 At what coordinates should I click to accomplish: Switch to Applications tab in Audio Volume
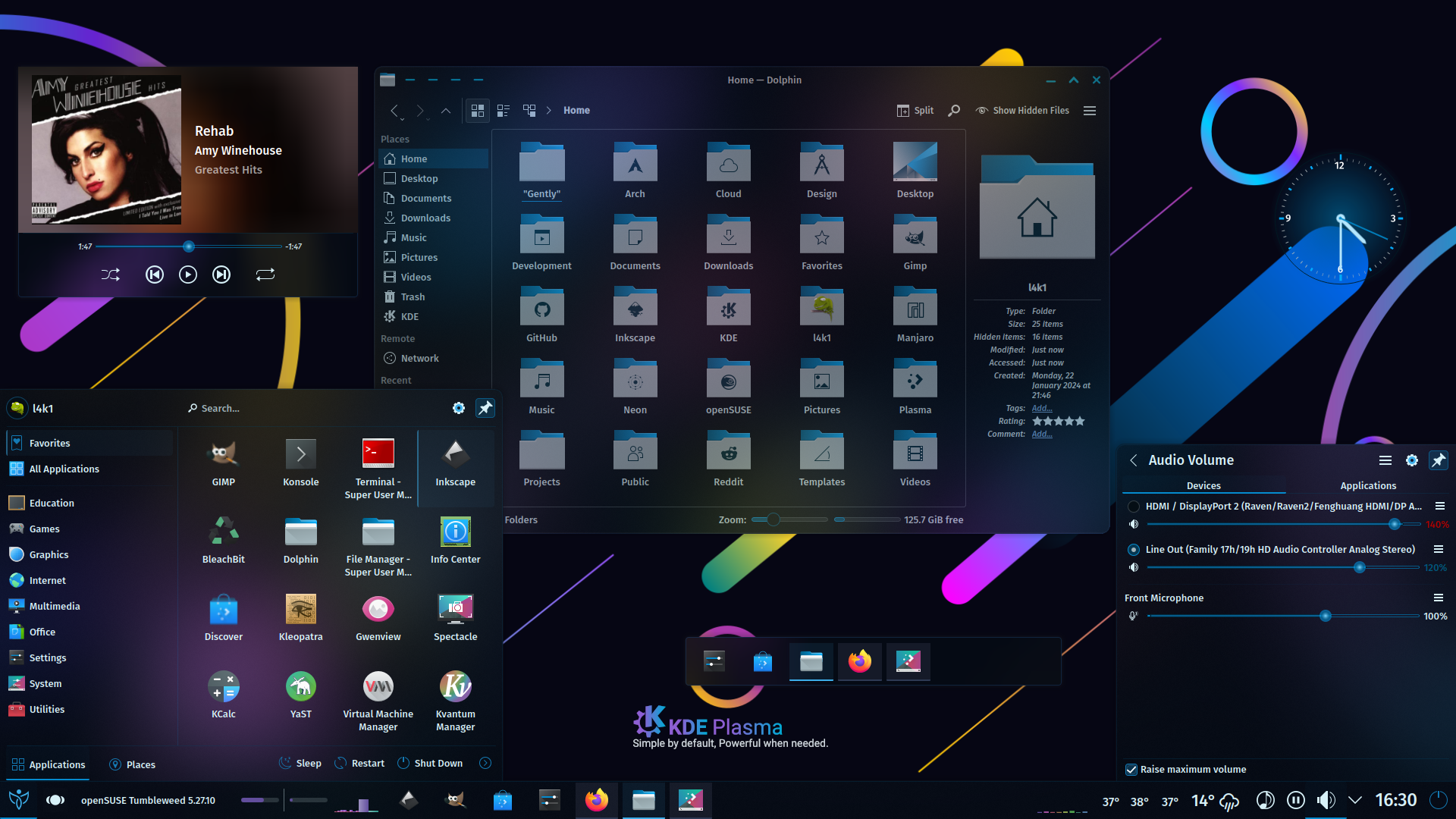coord(1368,485)
